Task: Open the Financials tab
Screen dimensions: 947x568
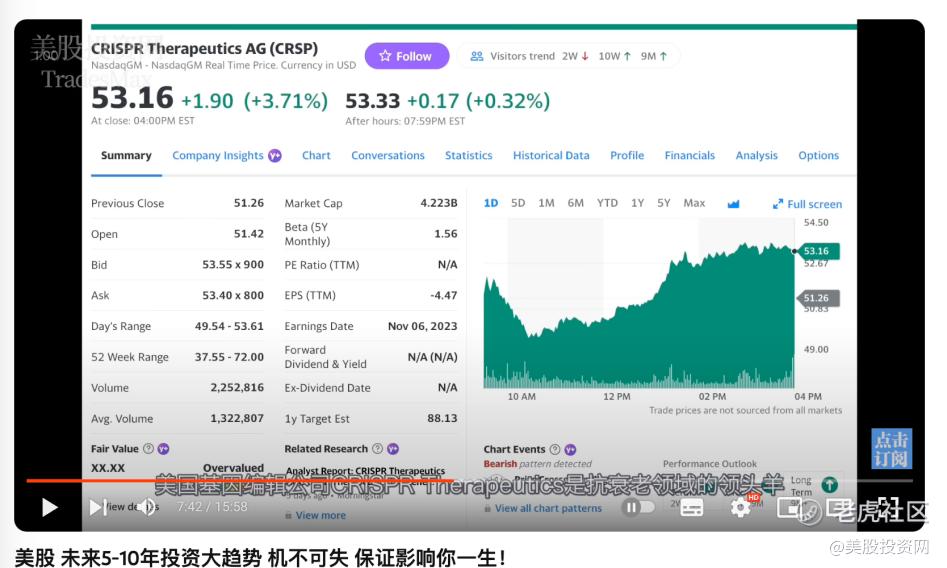Action: pos(690,155)
